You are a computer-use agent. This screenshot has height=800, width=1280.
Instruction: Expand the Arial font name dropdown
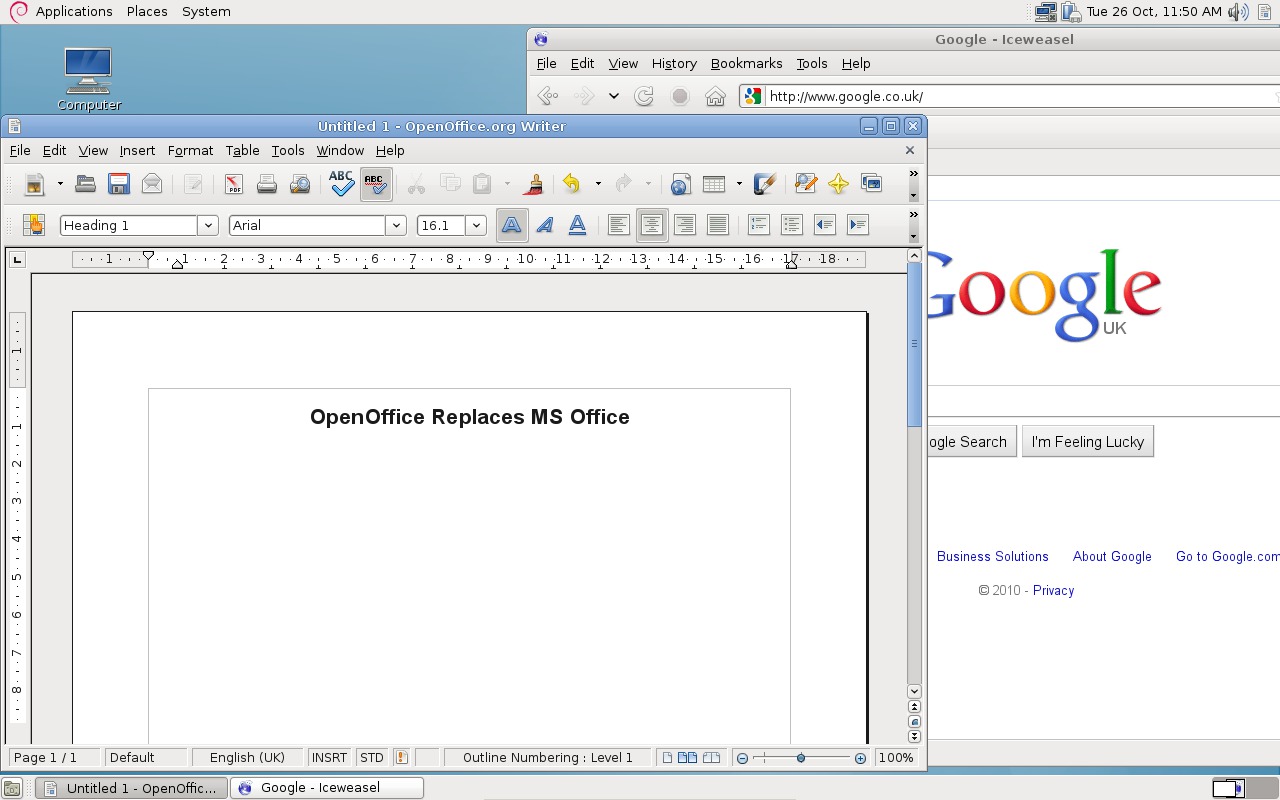[396, 225]
